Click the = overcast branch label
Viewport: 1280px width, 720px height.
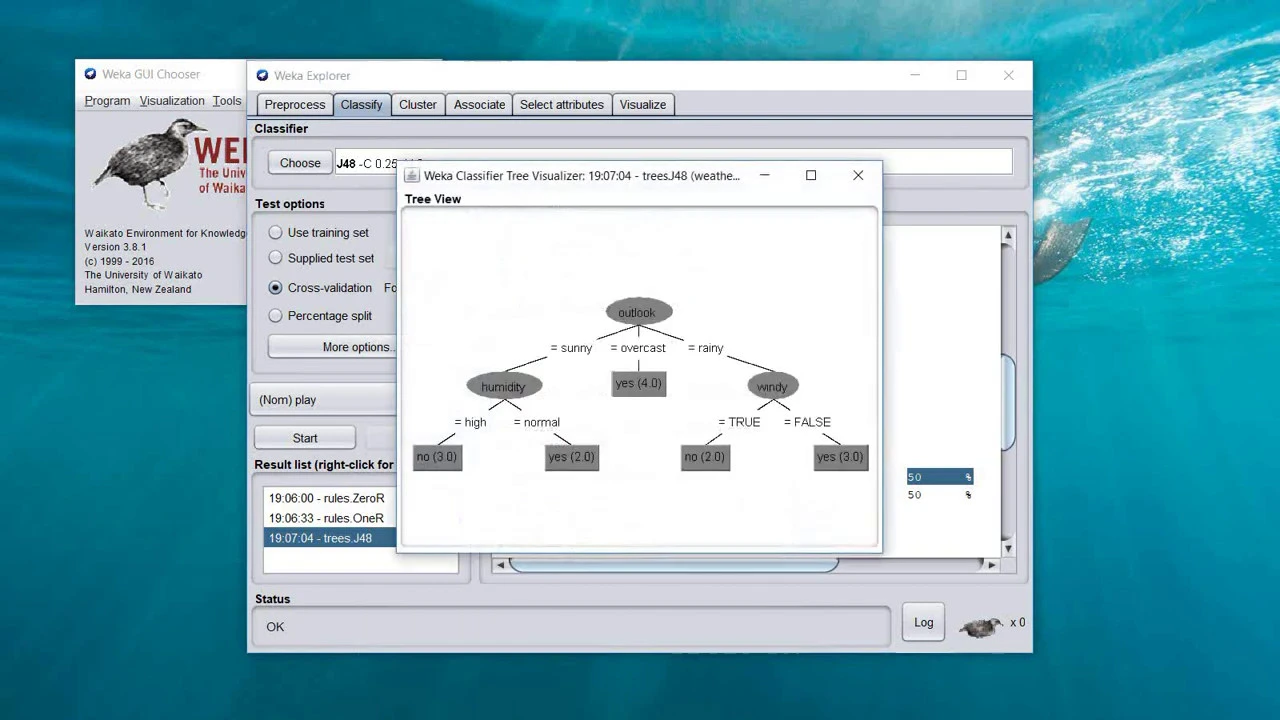click(x=638, y=348)
